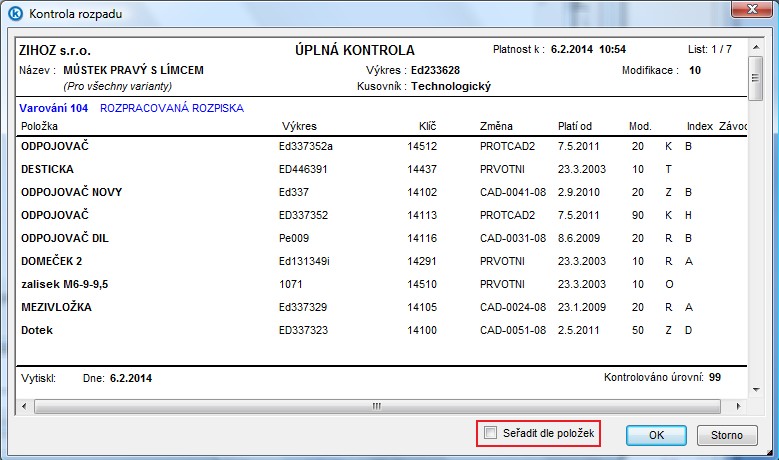Click the ROZPRACOVANÁ ROZPISKA label
This screenshot has height=460, width=779.
(172, 108)
